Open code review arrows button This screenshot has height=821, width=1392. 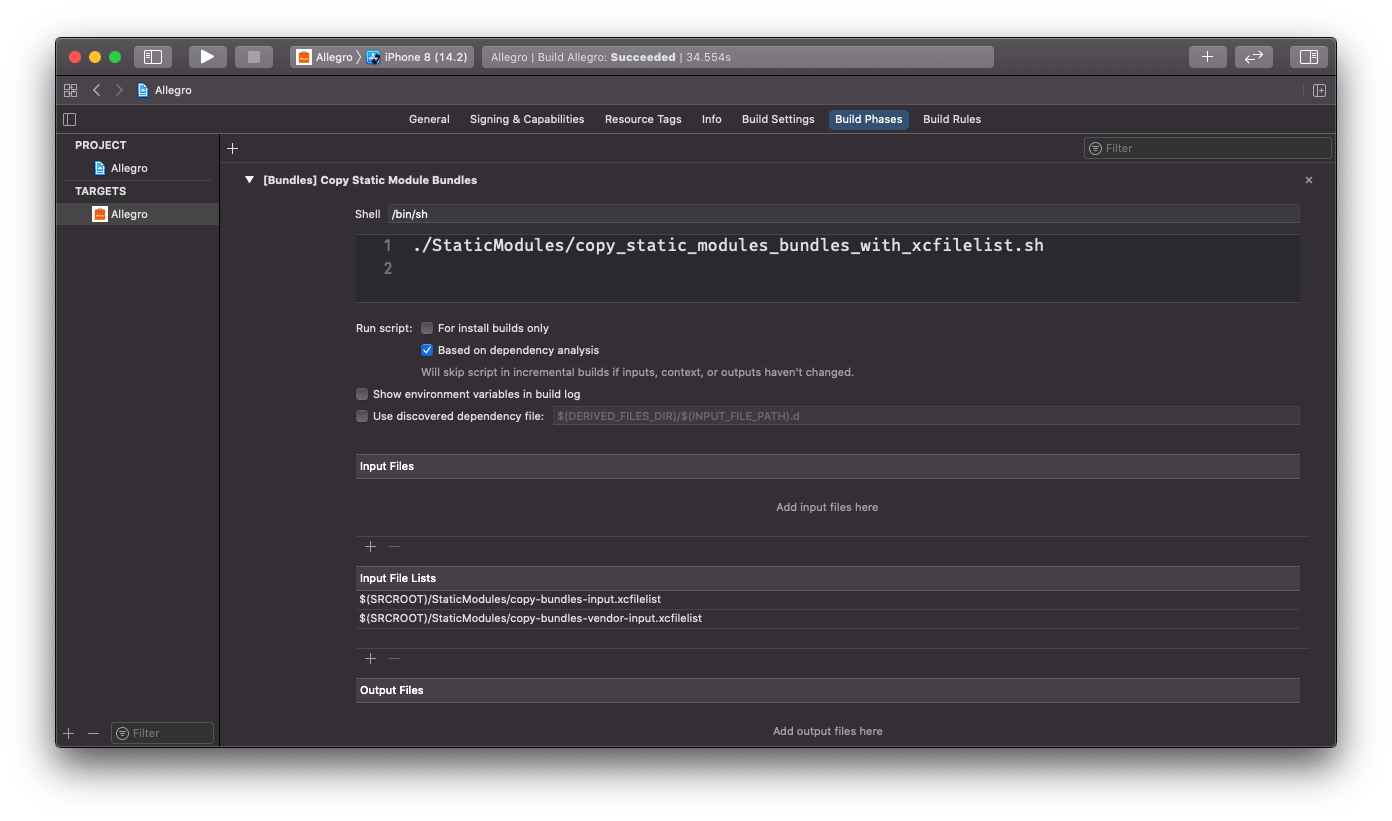coord(1254,57)
